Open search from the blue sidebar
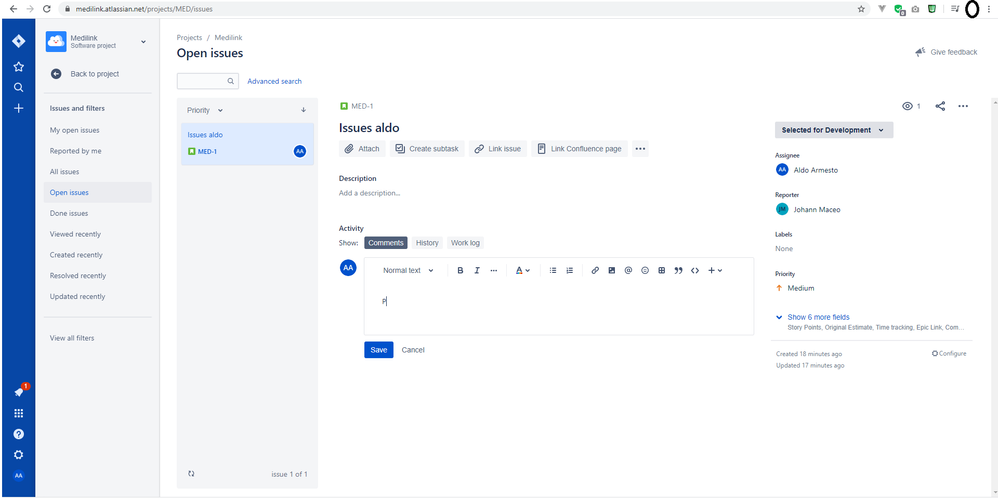The width and height of the screenshot is (998, 498). 18,87
